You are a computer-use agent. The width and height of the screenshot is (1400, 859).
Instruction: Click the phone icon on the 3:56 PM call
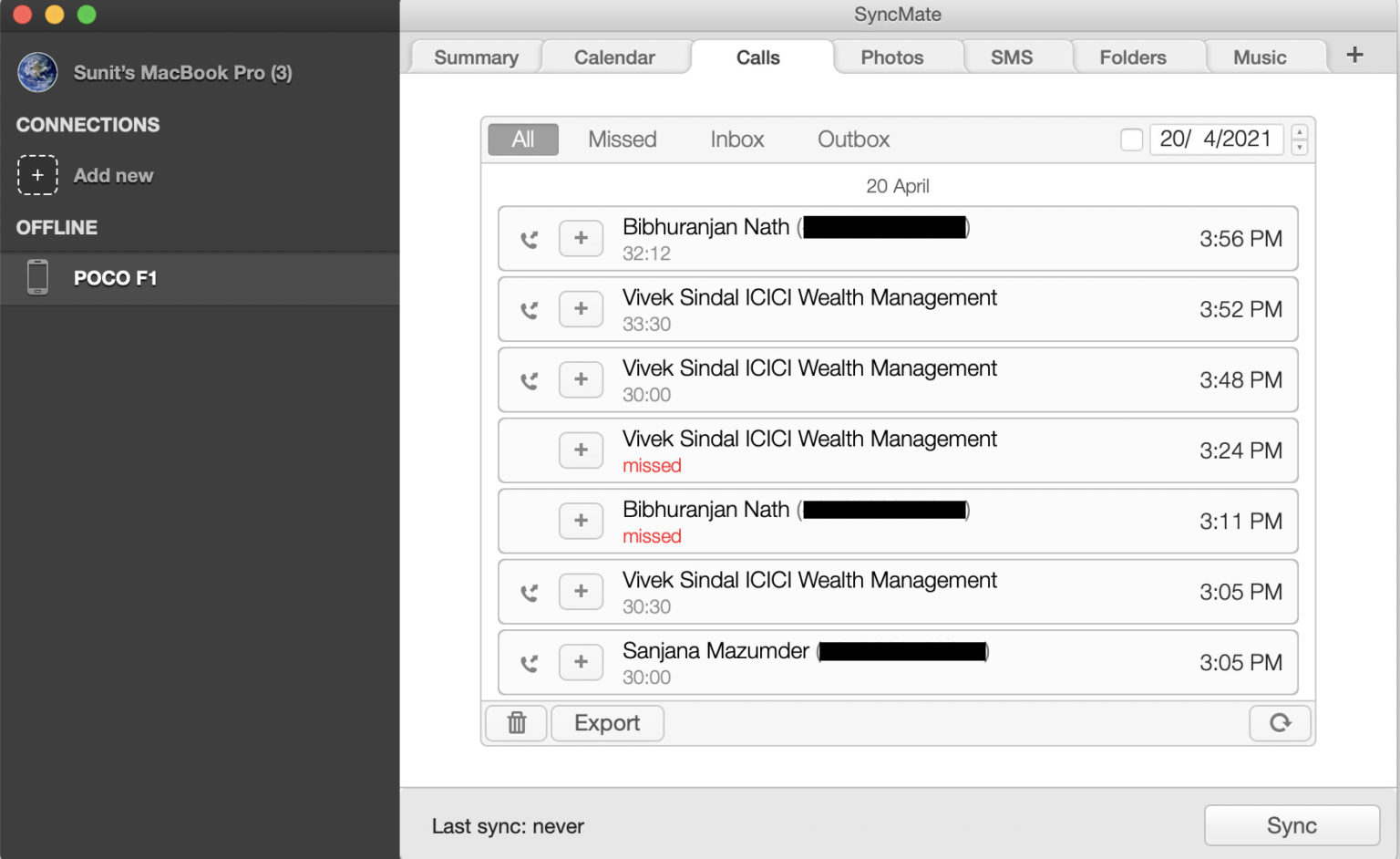pos(529,240)
